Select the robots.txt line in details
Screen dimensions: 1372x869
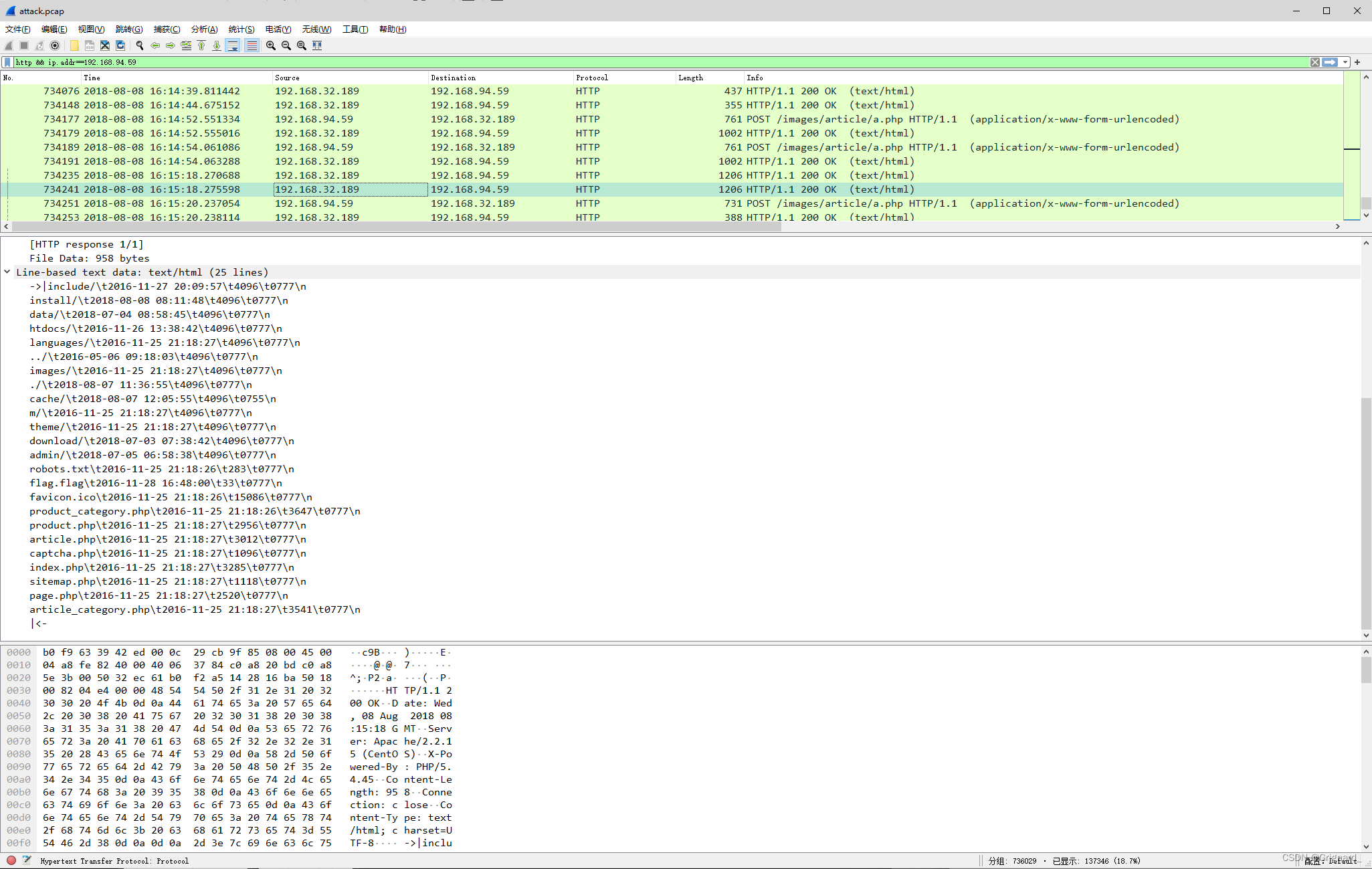(x=162, y=469)
